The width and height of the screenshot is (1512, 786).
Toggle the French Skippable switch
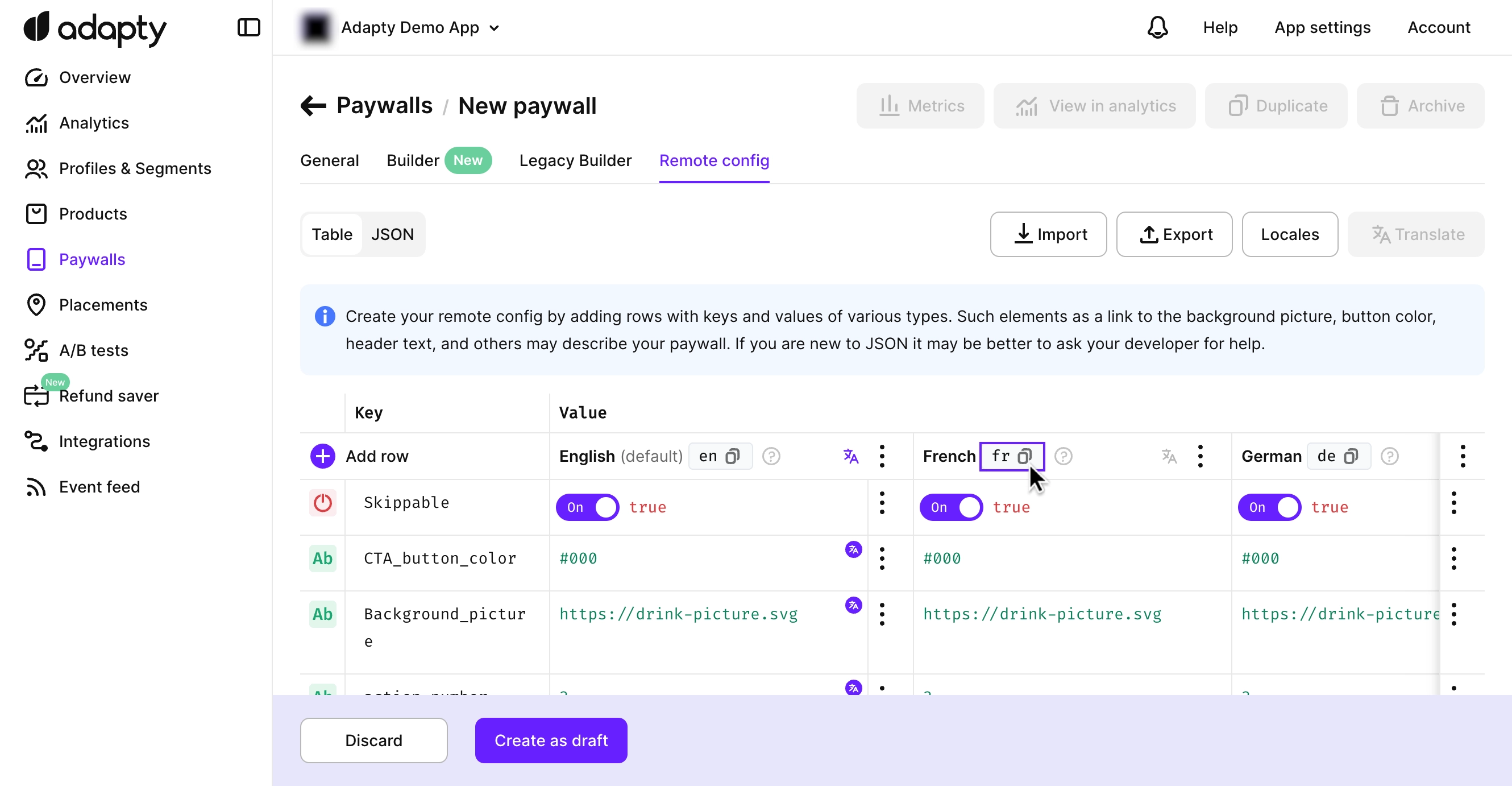click(951, 507)
